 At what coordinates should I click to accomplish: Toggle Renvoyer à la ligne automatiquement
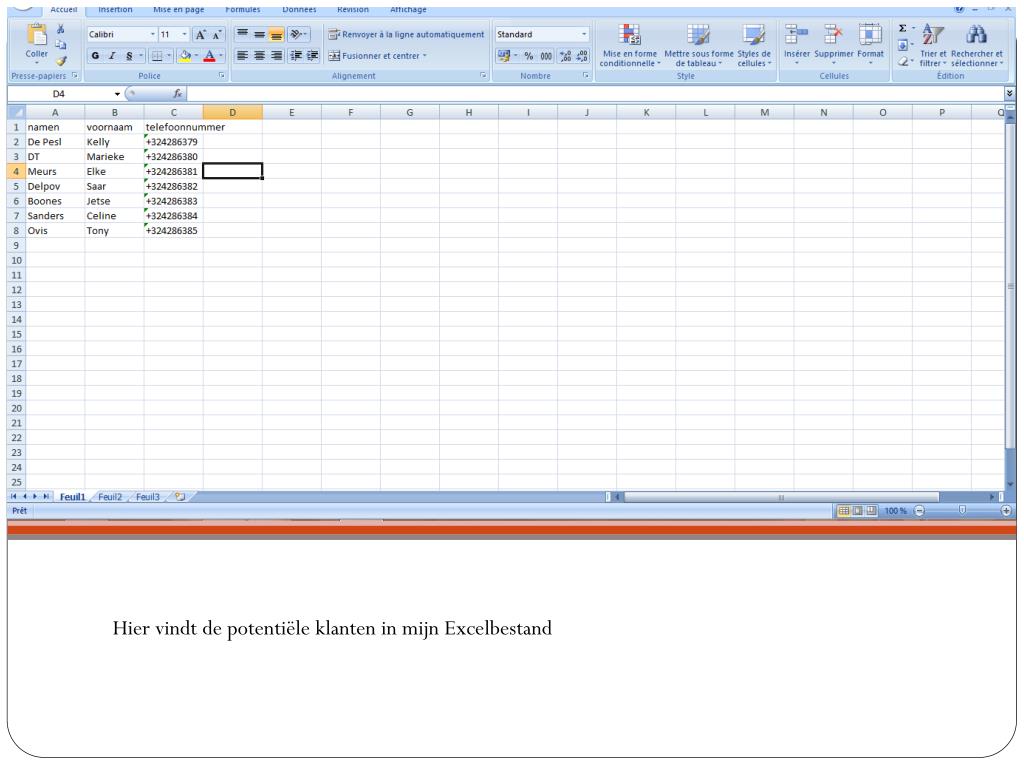tap(406, 35)
